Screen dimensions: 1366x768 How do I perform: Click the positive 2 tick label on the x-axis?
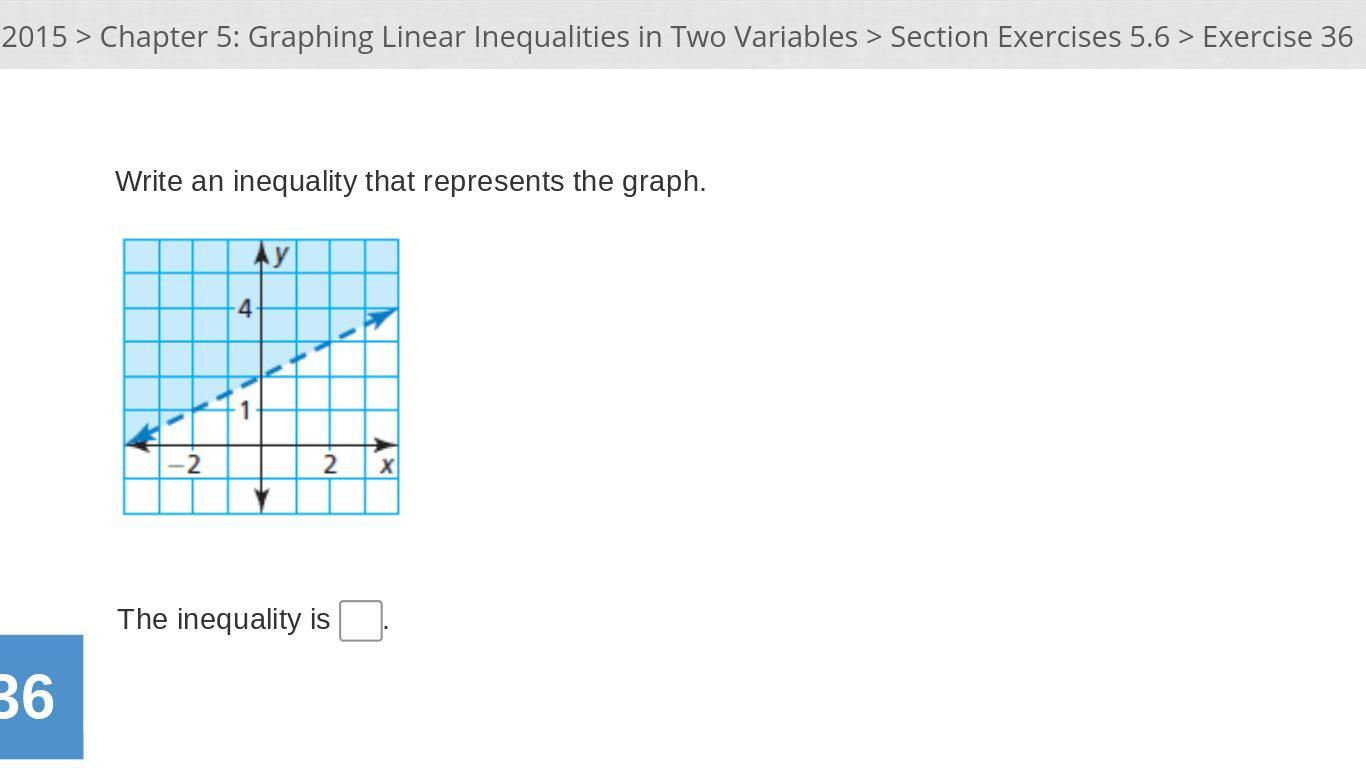tap(329, 465)
